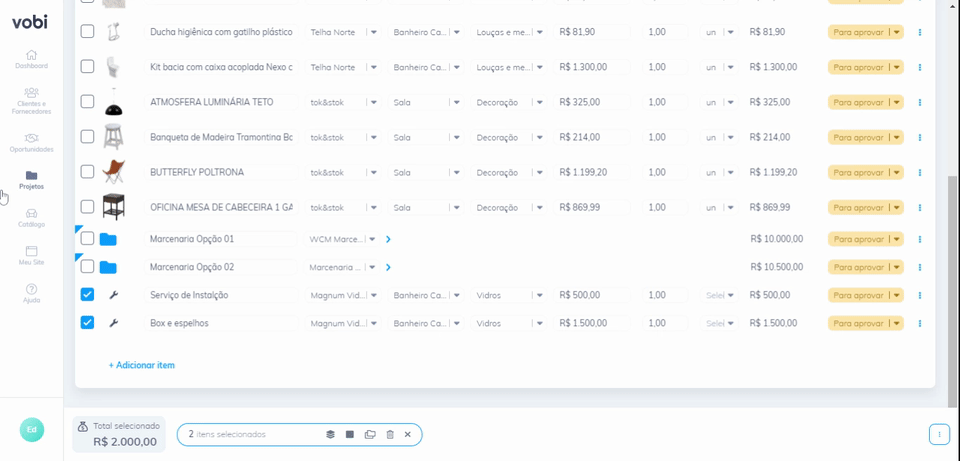The image size is (960, 461).
Task: Check the Marcenaria Opção 01 checkbox
Action: pyautogui.click(x=88, y=238)
